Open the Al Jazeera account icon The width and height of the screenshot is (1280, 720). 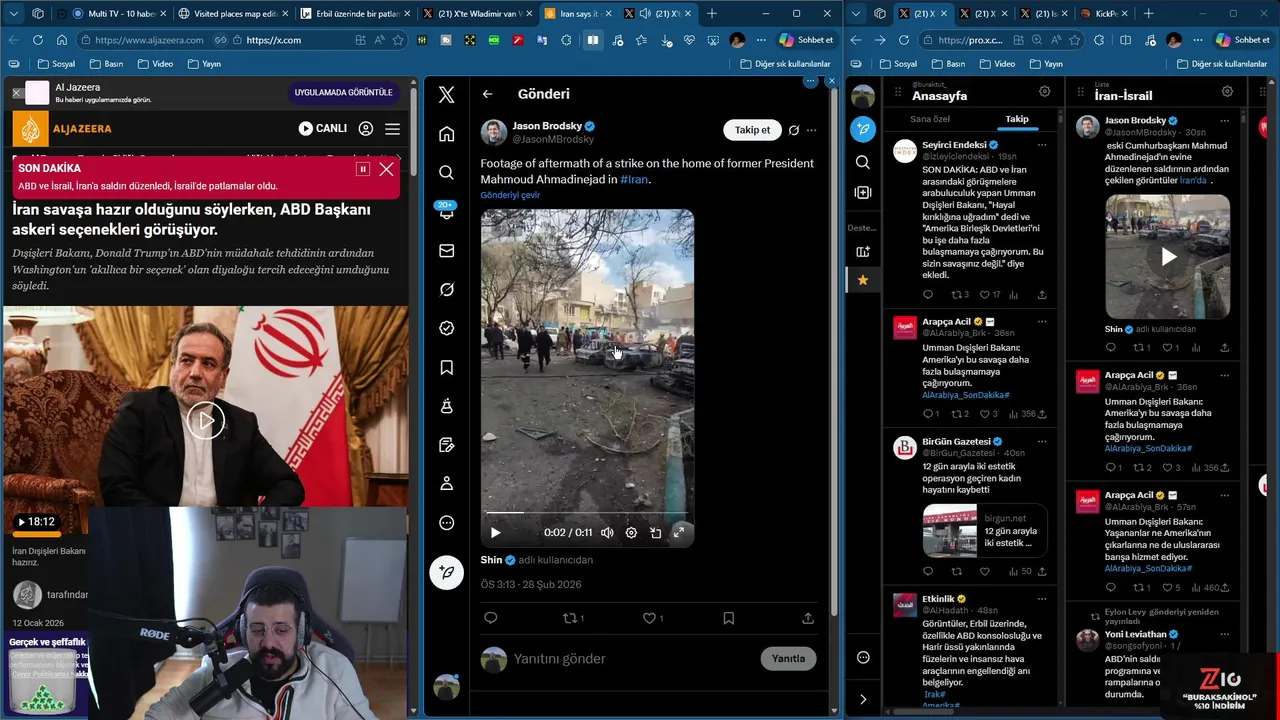point(366,129)
